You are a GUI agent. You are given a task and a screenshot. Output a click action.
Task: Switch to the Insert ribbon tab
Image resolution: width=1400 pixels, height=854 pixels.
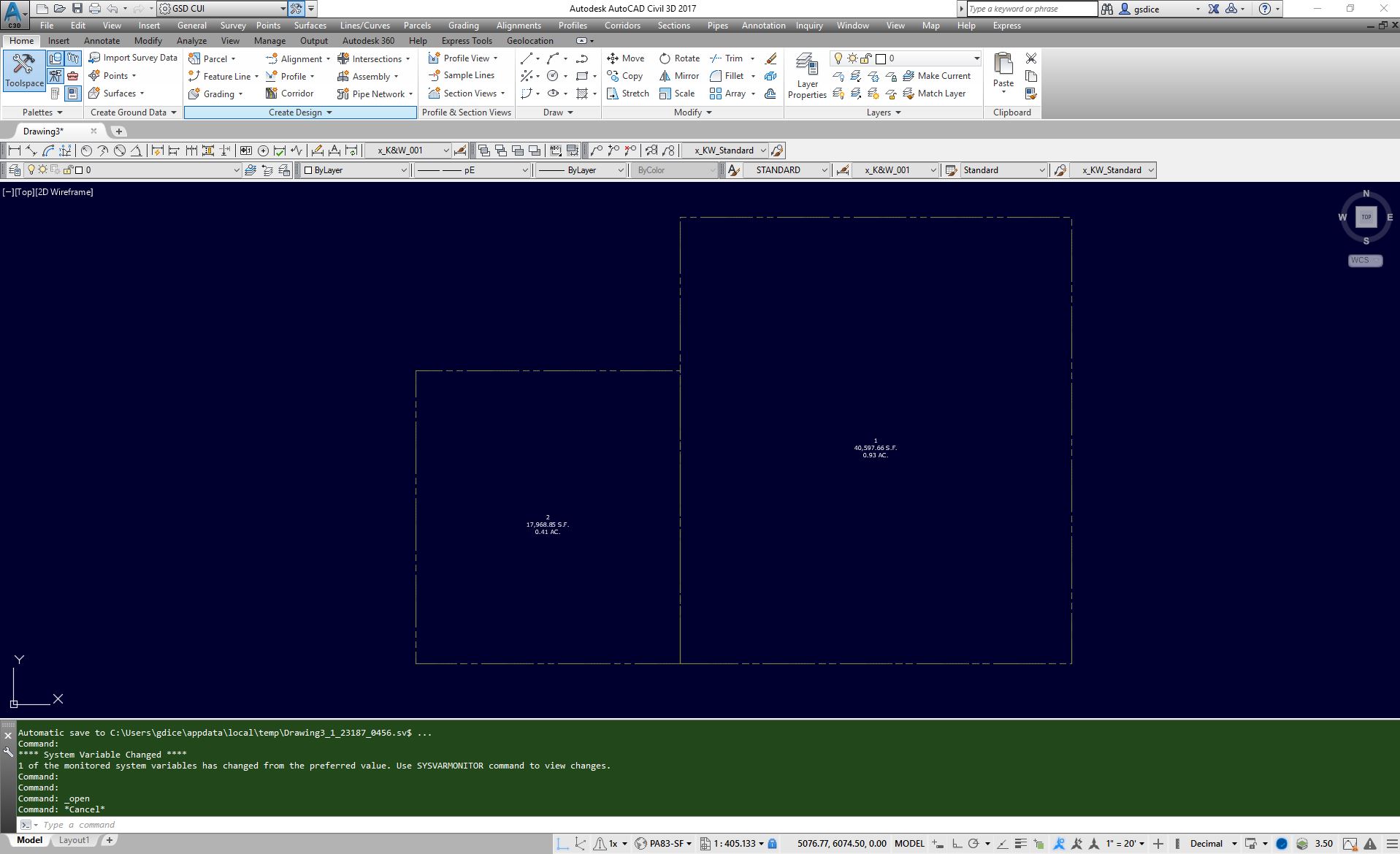point(58,40)
